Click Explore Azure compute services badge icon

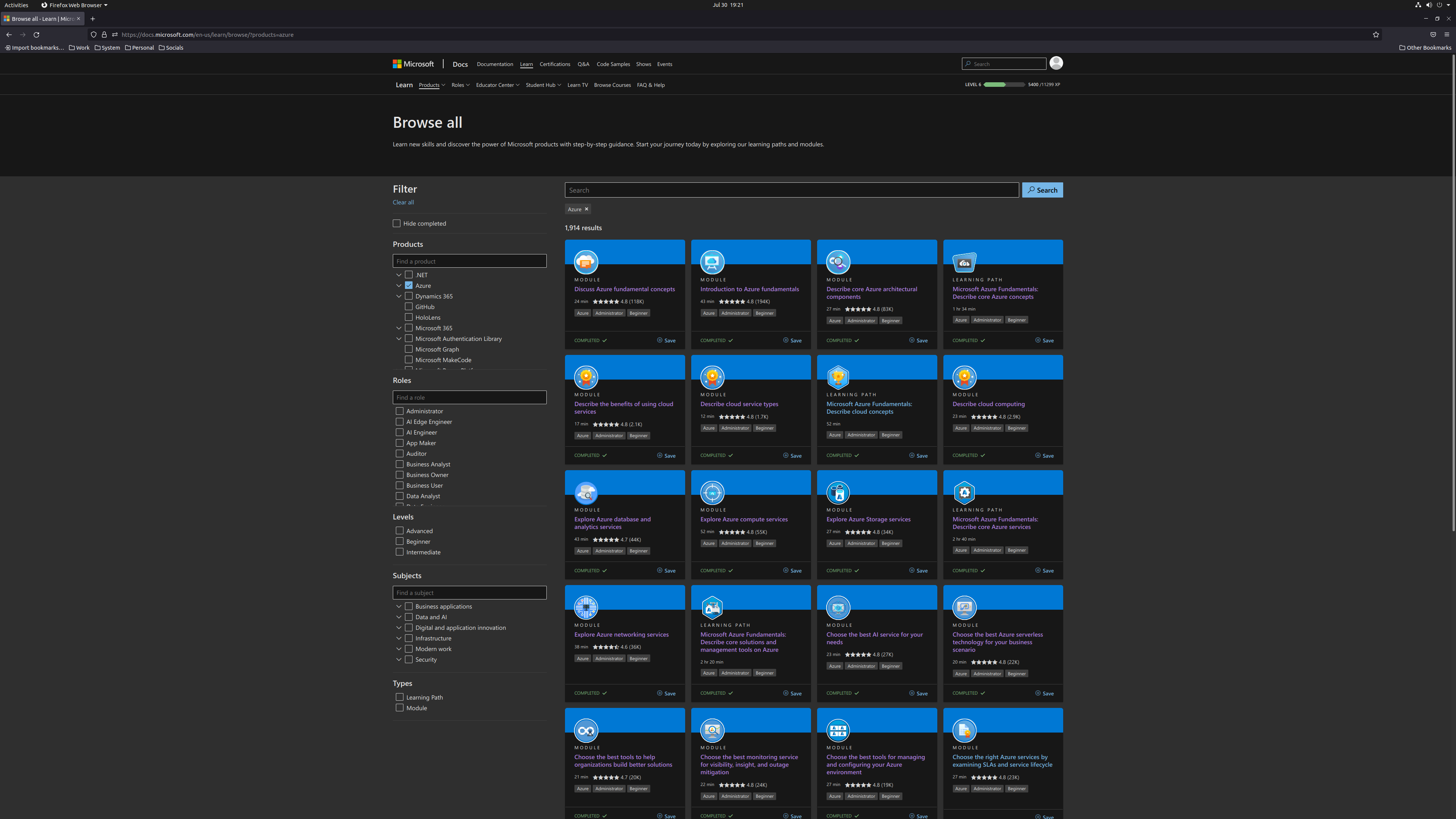[712, 492]
